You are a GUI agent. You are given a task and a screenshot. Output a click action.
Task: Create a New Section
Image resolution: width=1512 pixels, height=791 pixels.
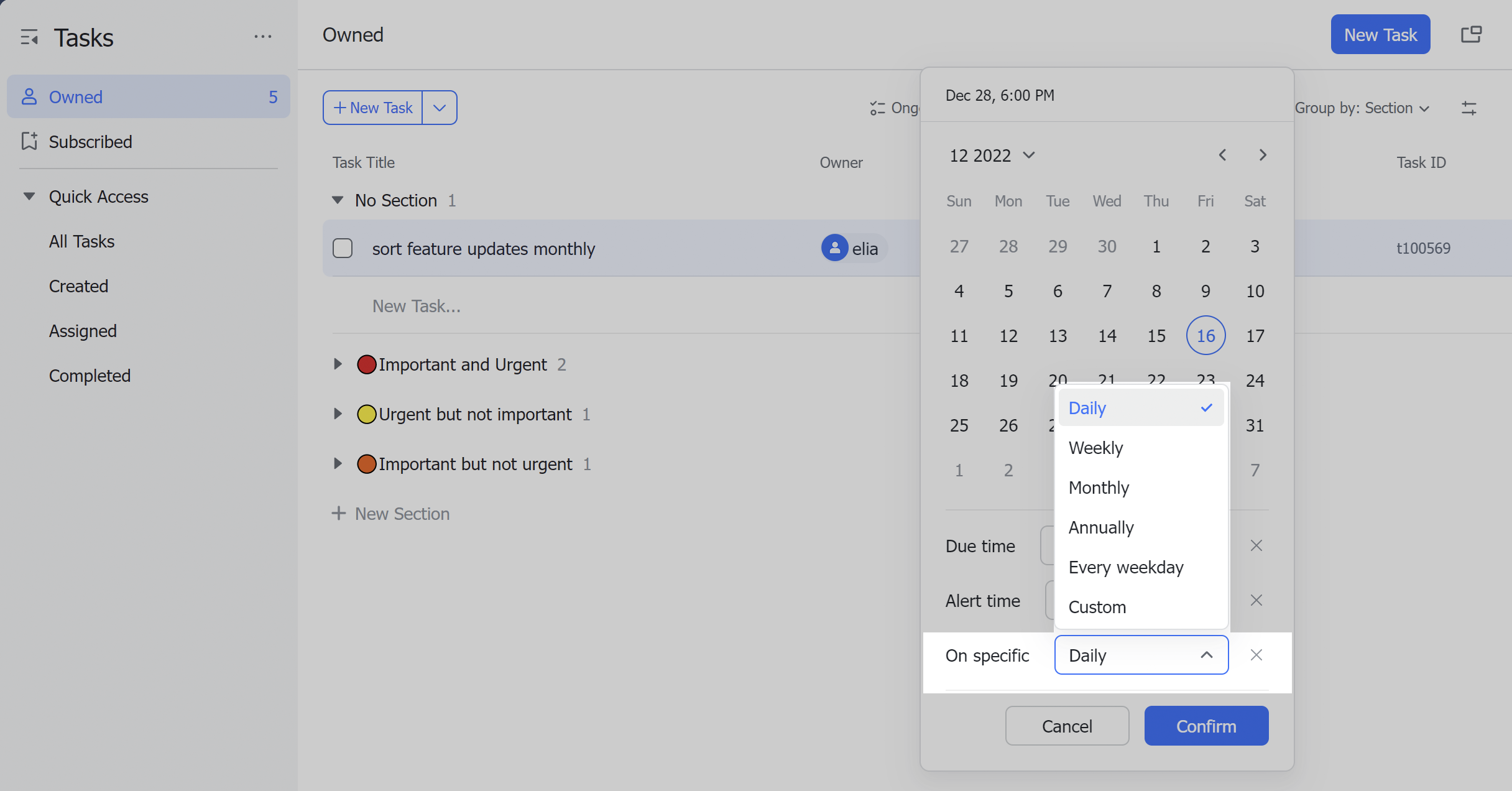tap(390, 513)
